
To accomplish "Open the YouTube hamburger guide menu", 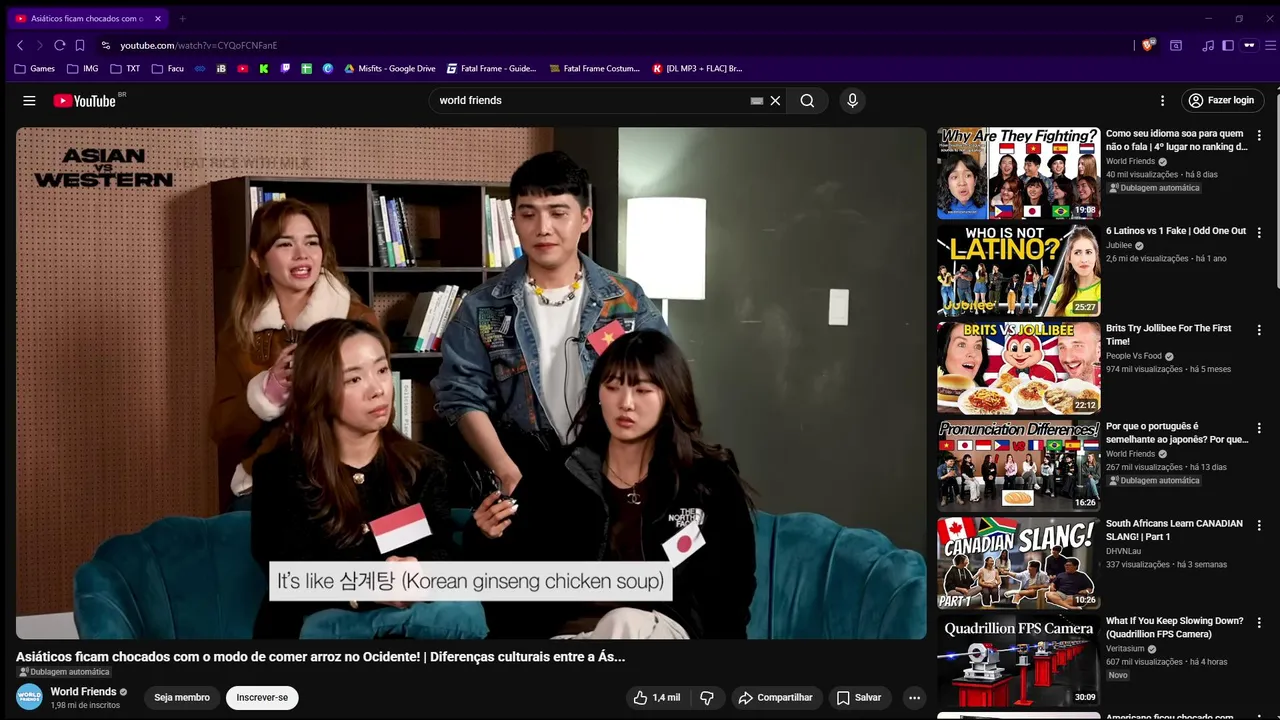I will coord(29,100).
